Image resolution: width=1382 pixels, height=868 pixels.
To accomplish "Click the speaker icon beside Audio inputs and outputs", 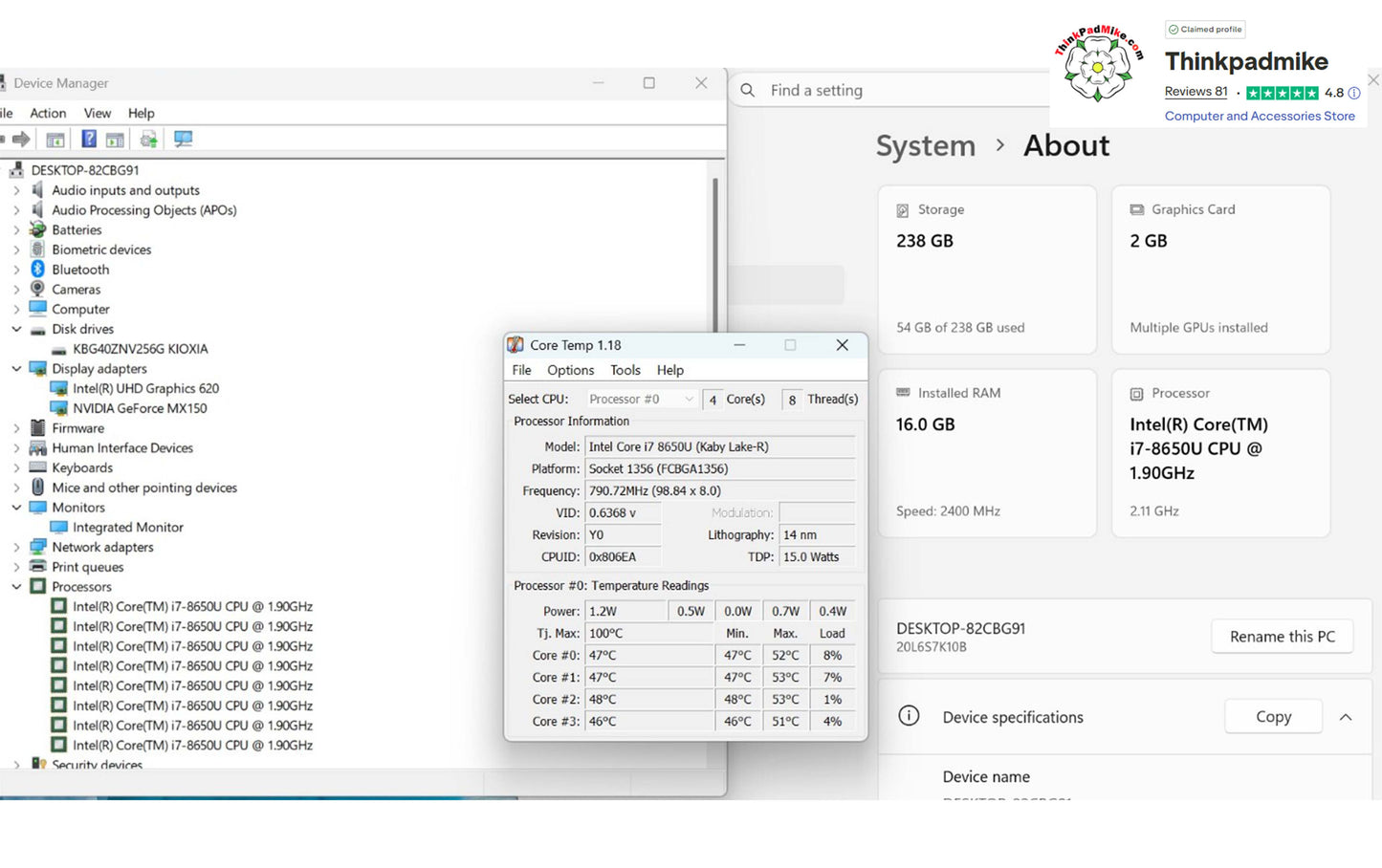I will click(x=37, y=190).
